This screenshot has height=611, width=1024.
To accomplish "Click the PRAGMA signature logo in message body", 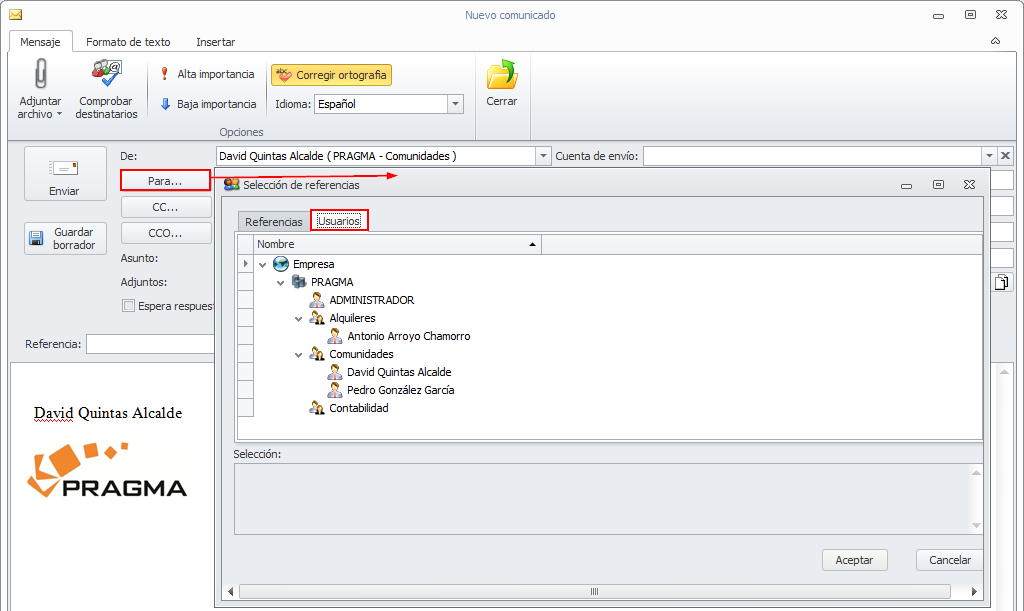I will pyautogui.click(x=107, y=470).
